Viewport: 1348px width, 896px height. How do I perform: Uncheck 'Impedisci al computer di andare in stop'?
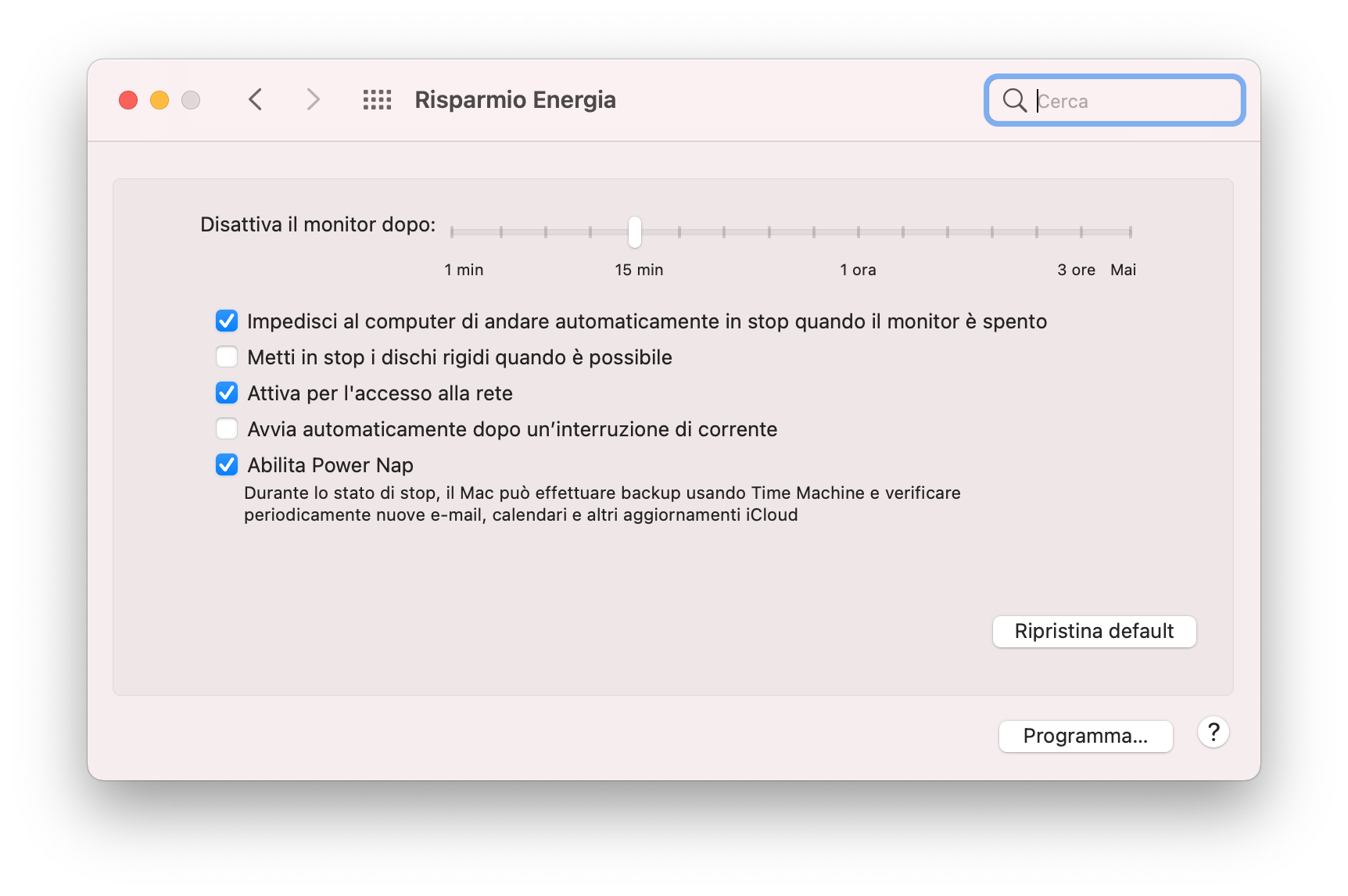(227, 321)
